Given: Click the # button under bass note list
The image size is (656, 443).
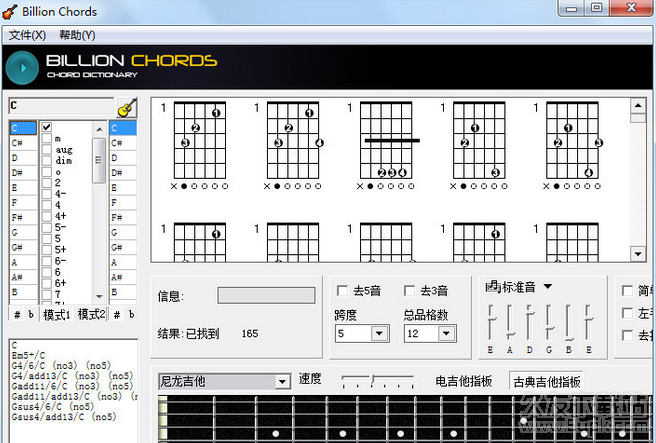Looking at the screenshot, I should tap(117, 315).
